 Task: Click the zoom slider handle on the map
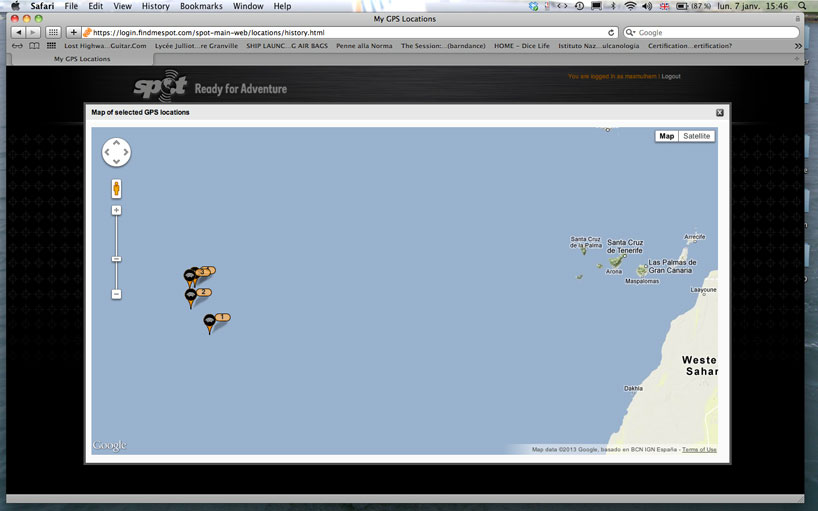(116, 259)
